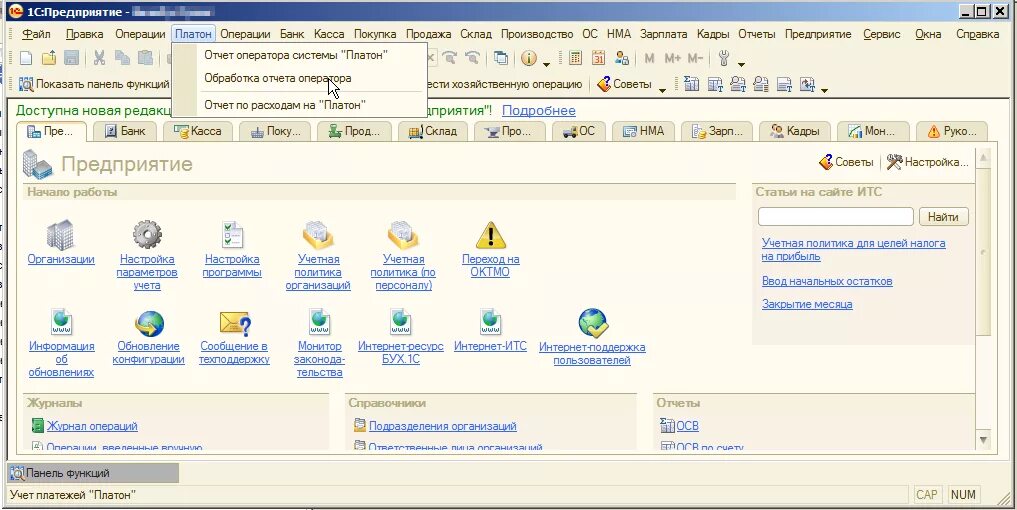The width and height of the screenshot is (1017, 510).
Task: Switch to the Банк tab
Action: coord(125,131)
